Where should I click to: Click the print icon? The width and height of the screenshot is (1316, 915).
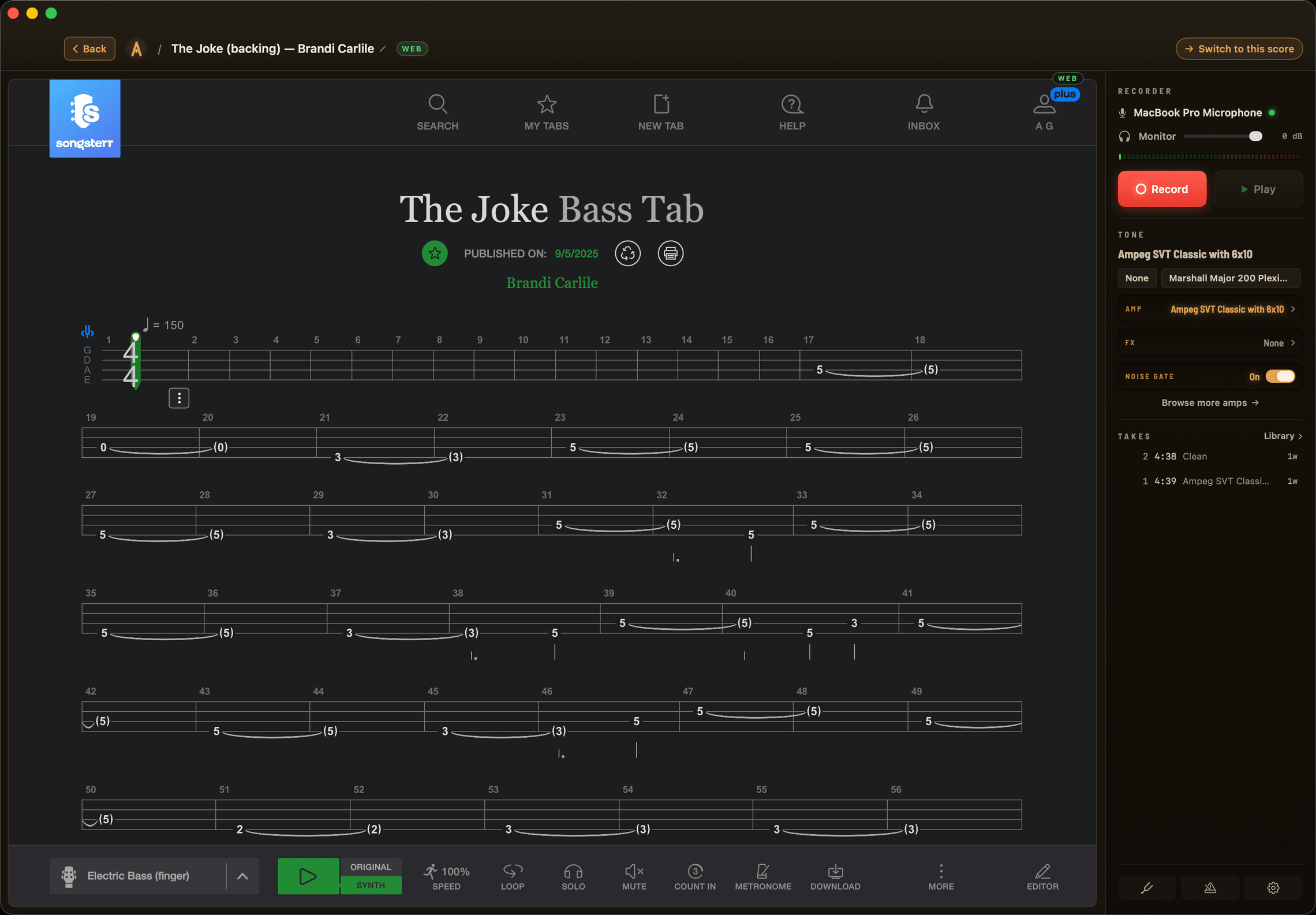(670, 253)
